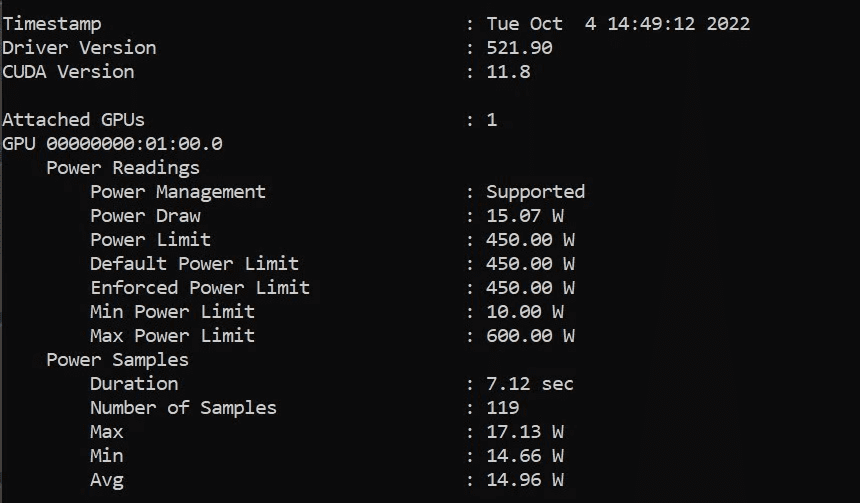
Task: Click the Power Readings heading
Action: point(123,168)
